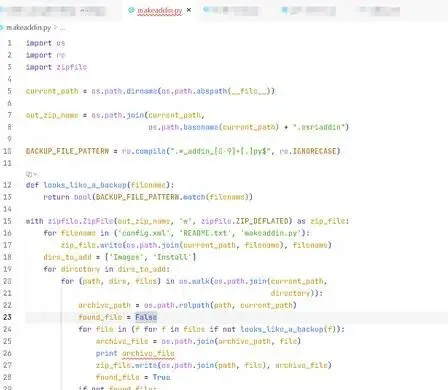Click line number 12 in the gutter

(7, 185)
